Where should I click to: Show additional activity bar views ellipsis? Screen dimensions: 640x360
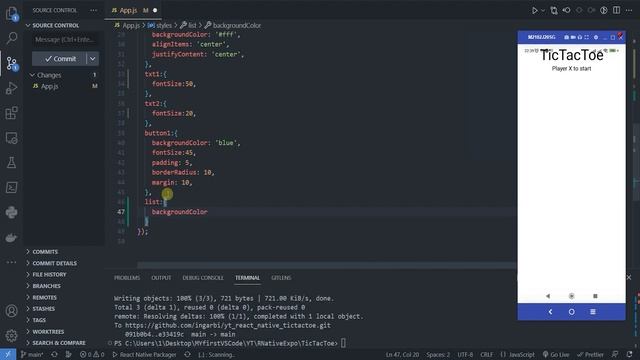11,262
